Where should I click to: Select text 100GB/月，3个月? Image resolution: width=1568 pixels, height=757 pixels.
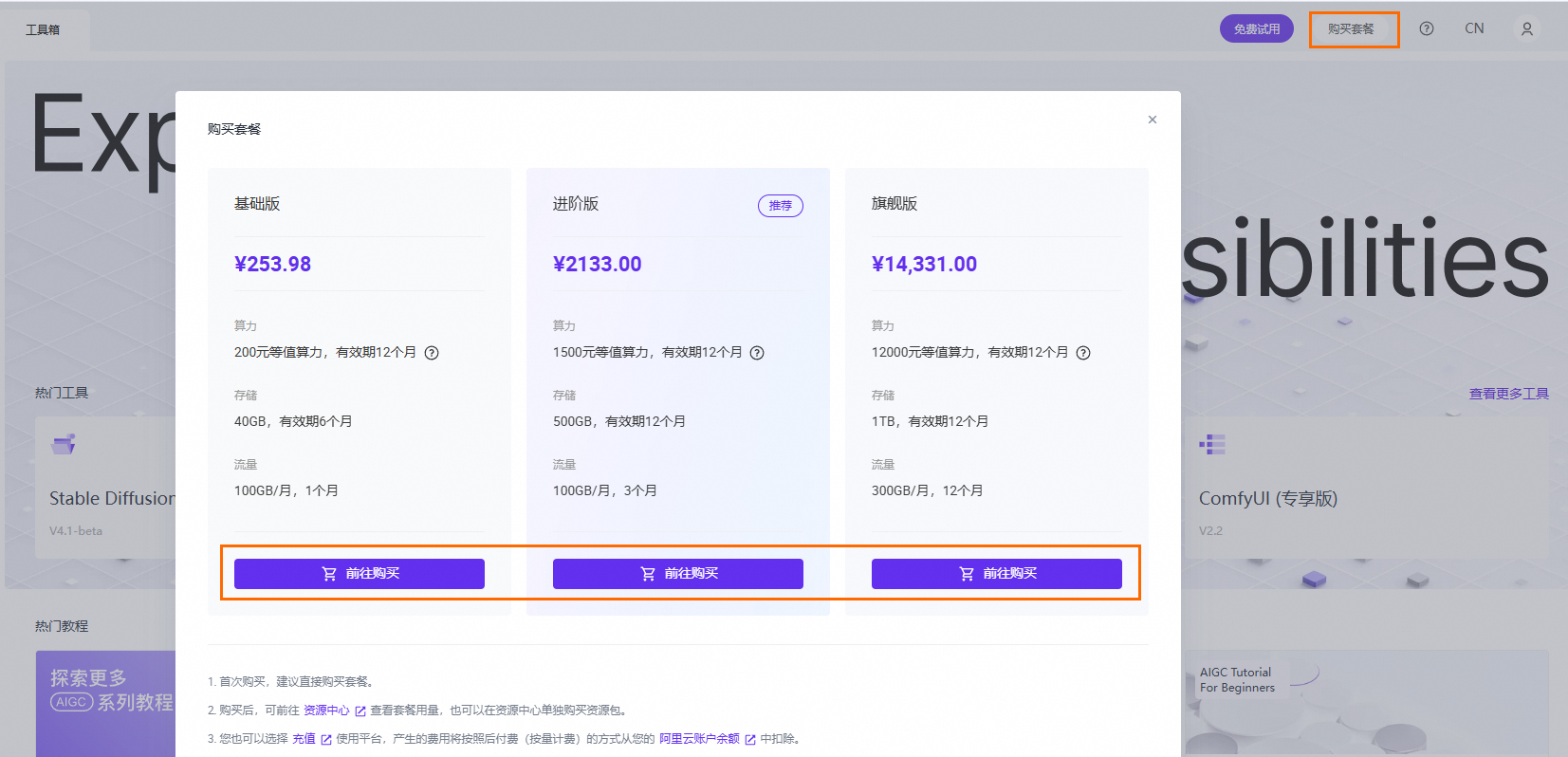[x=605, y=490]
